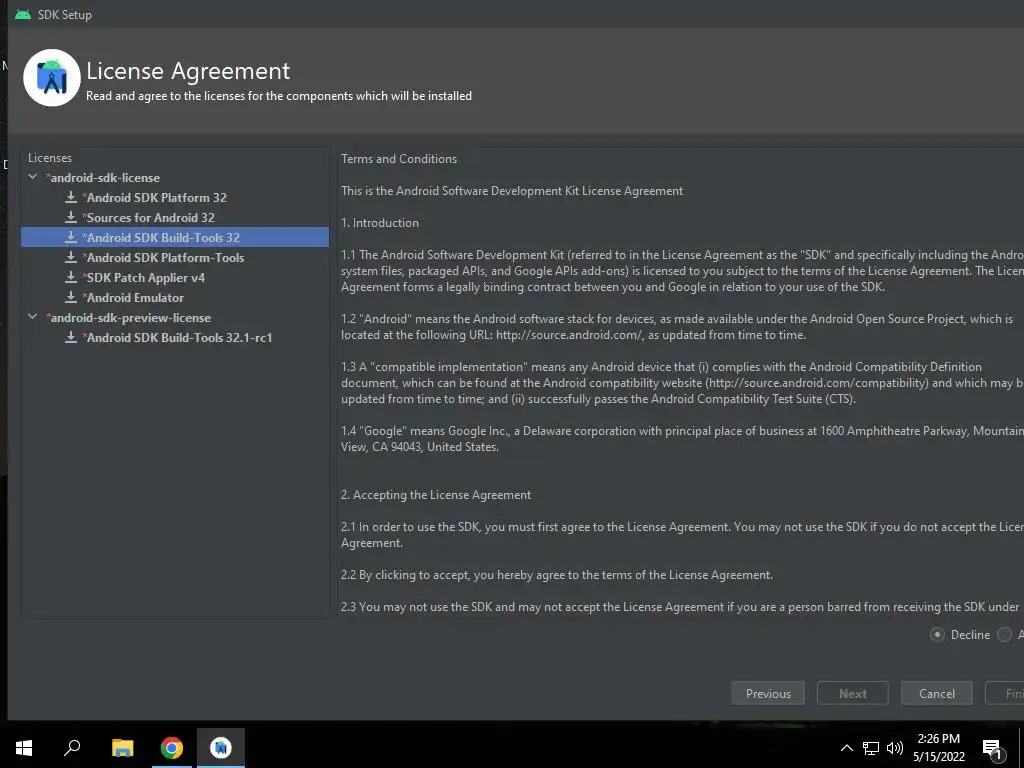The image size is (1024, 768).
Task: Open the notification center icon
Action: [x=992, y=750]
